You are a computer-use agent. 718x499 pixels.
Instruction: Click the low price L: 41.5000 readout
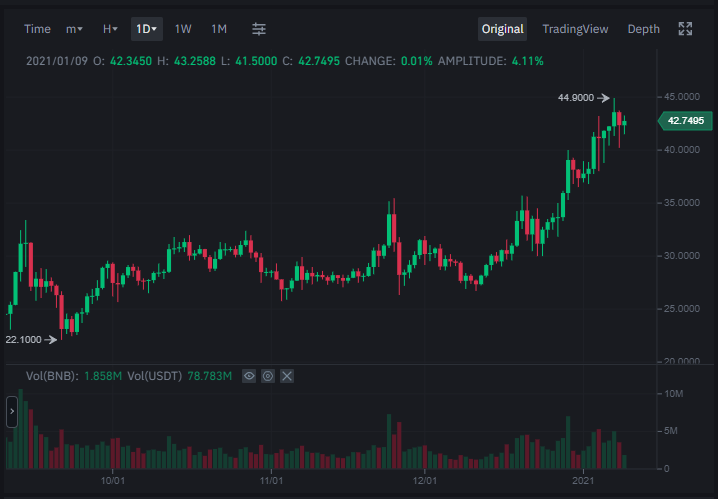point(249,61)
